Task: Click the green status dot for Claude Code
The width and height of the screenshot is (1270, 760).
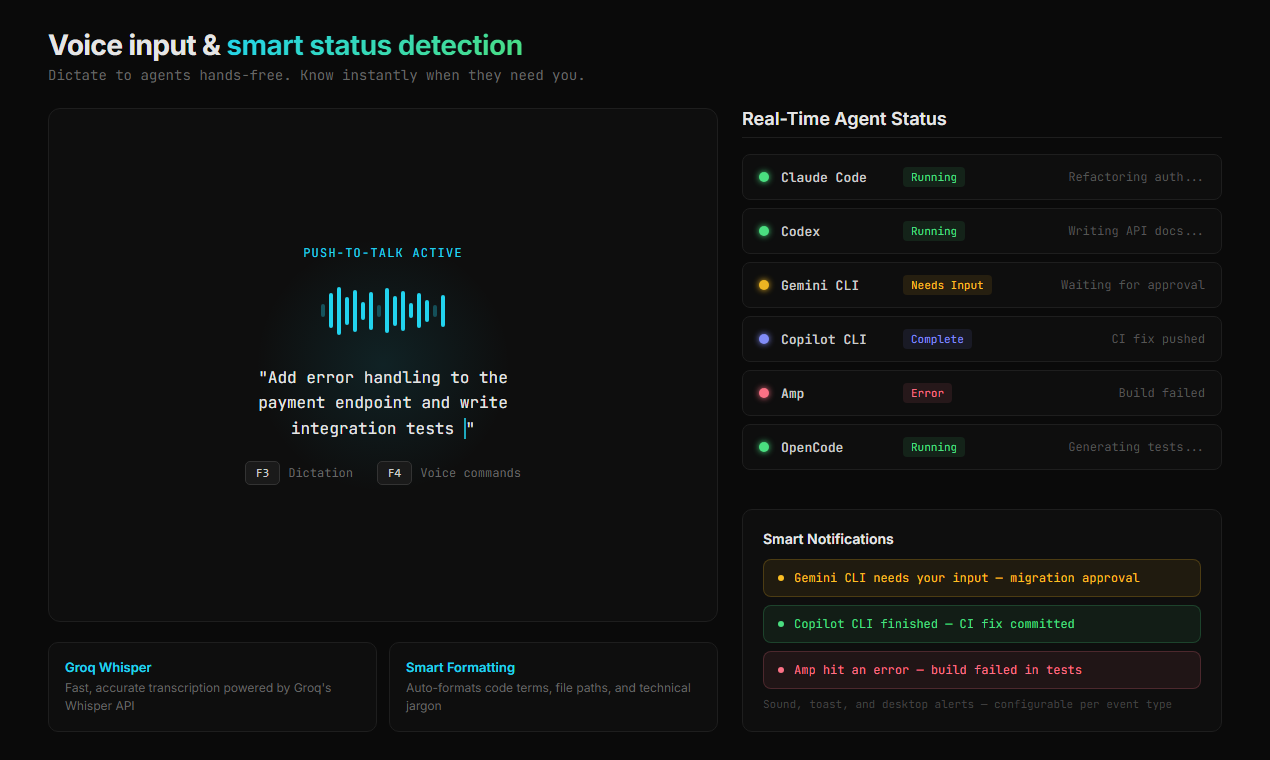Action: pos(764,177)
